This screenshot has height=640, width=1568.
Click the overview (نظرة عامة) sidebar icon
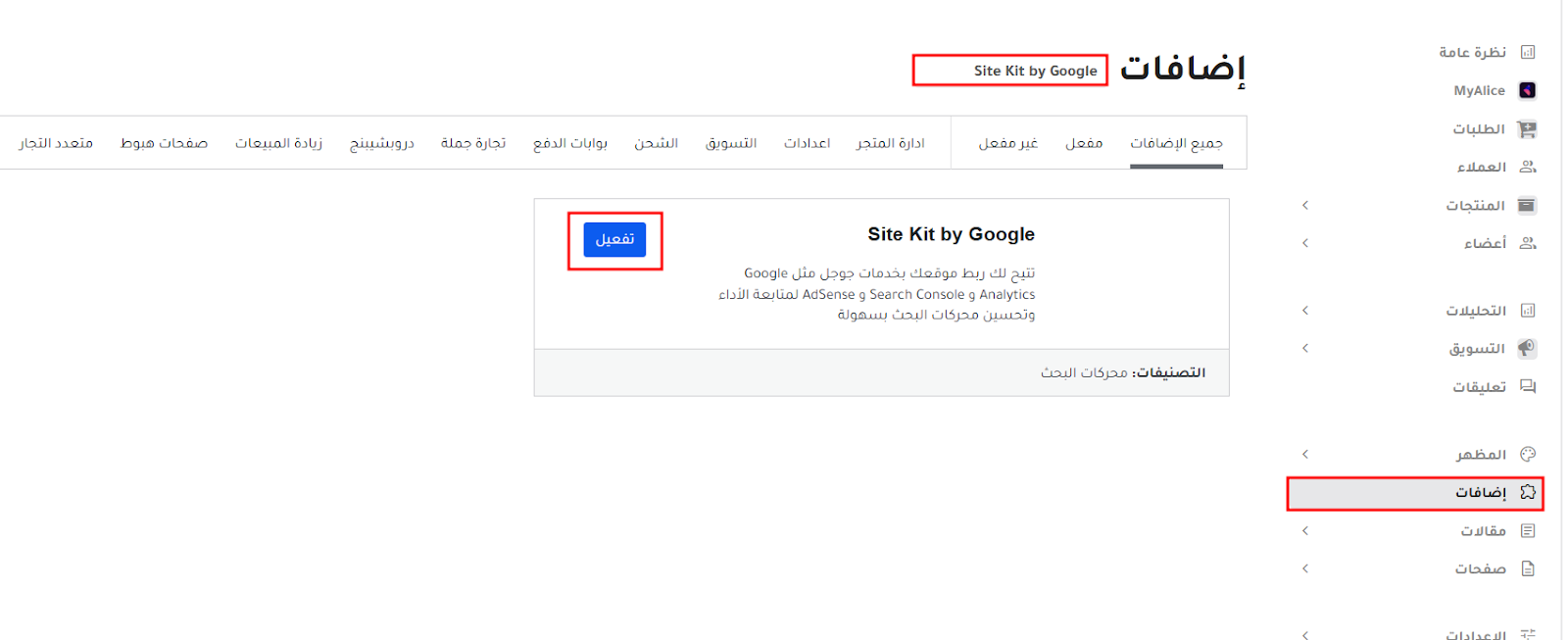pyautogui.click(x=1527, y=52)
